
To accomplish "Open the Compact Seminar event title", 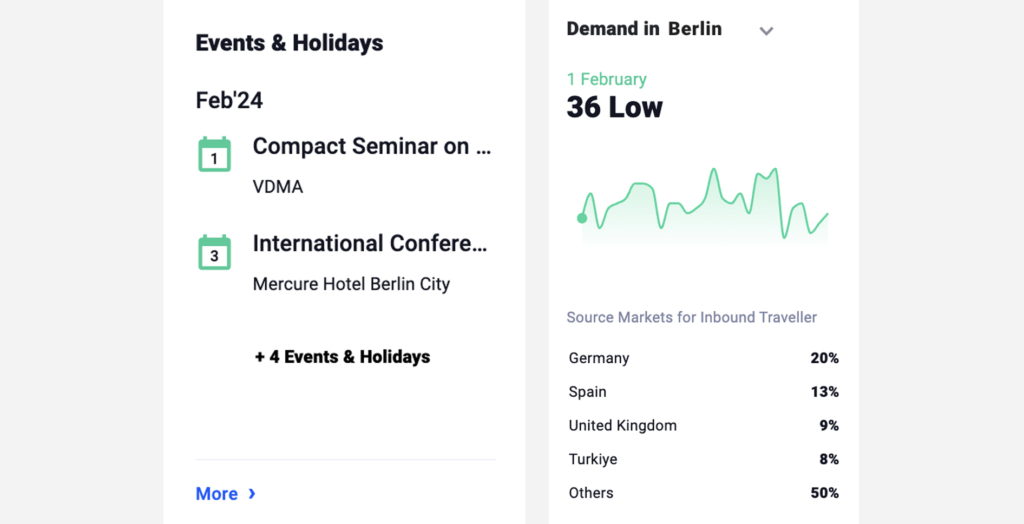I will [x=372, y=146].
